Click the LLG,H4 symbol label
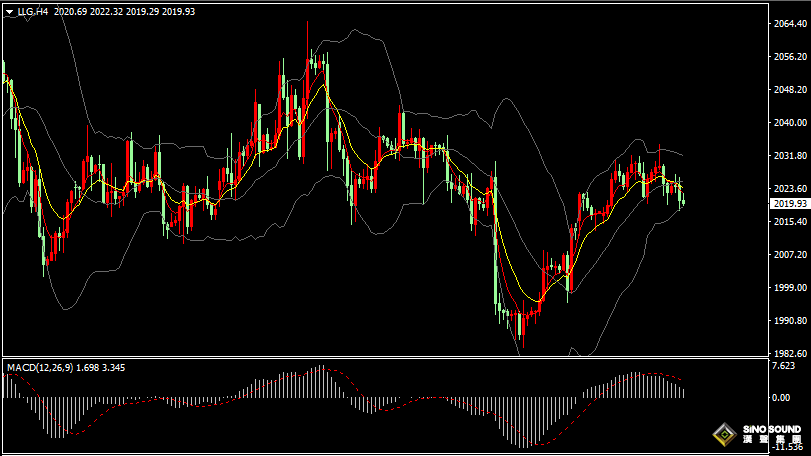Image resolution: width=811 pixels, height=456 pixels. (32, 11)
